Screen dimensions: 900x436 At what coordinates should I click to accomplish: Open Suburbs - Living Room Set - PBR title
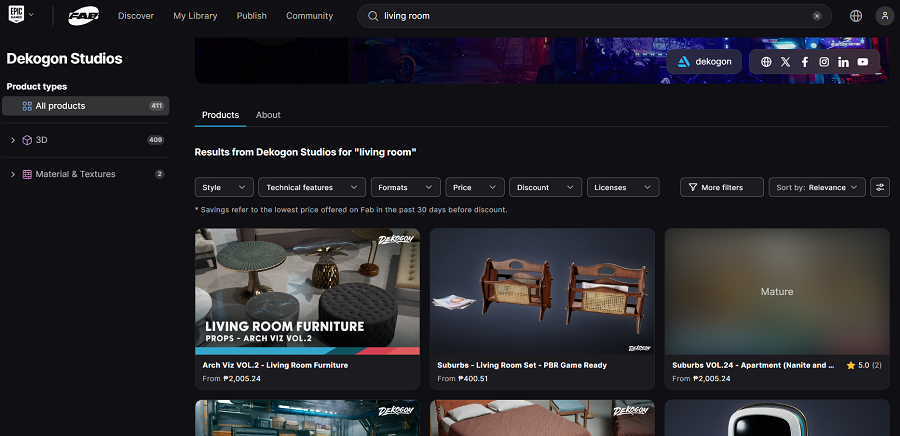[522, 365]
